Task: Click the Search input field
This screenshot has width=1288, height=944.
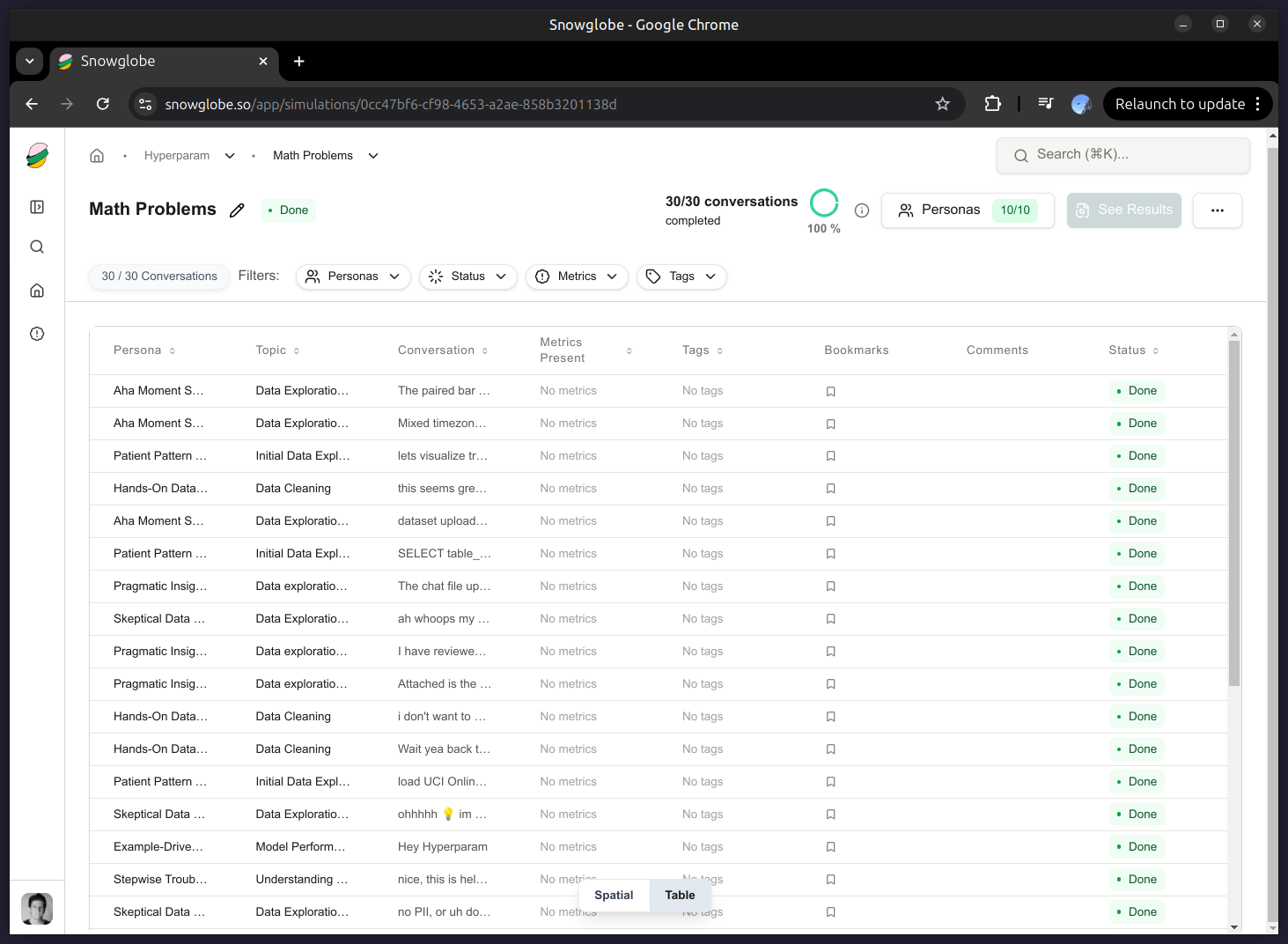Action: (x=1123, y=155)
